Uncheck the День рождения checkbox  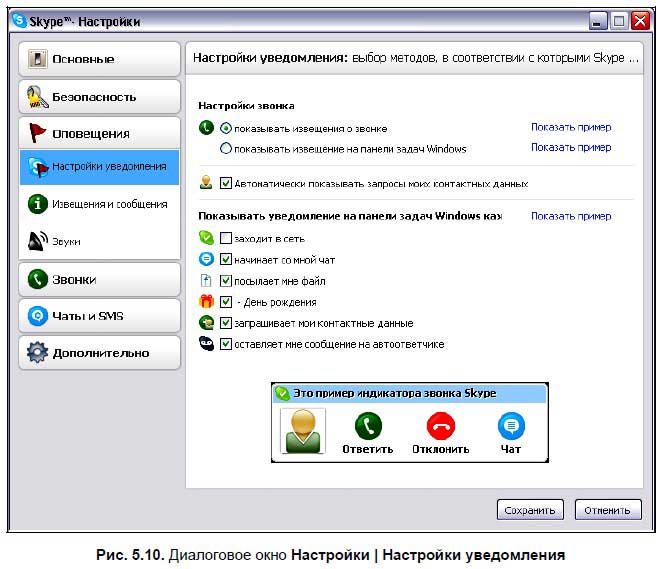tap(226, 301)
